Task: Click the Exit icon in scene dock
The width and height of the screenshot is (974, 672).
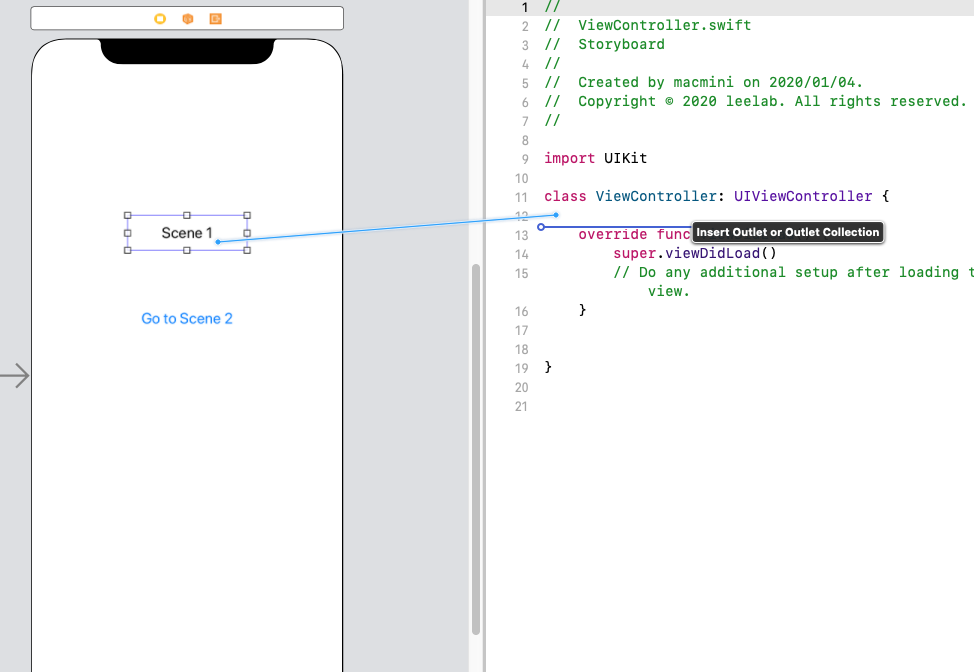Action: (x=215, y=19)
